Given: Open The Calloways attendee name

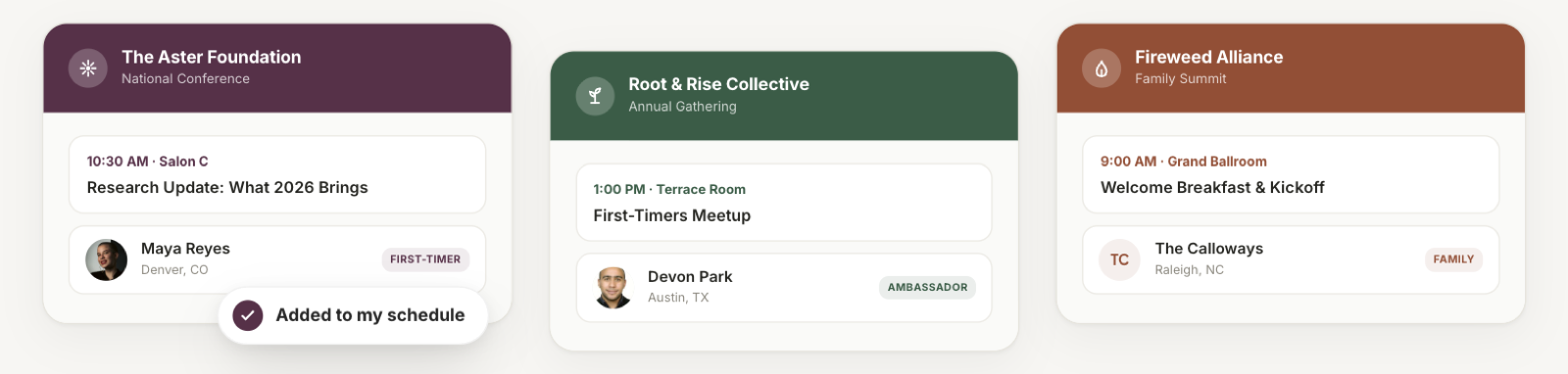Looking at the screenshot, I should click(x=1209, y=249).
